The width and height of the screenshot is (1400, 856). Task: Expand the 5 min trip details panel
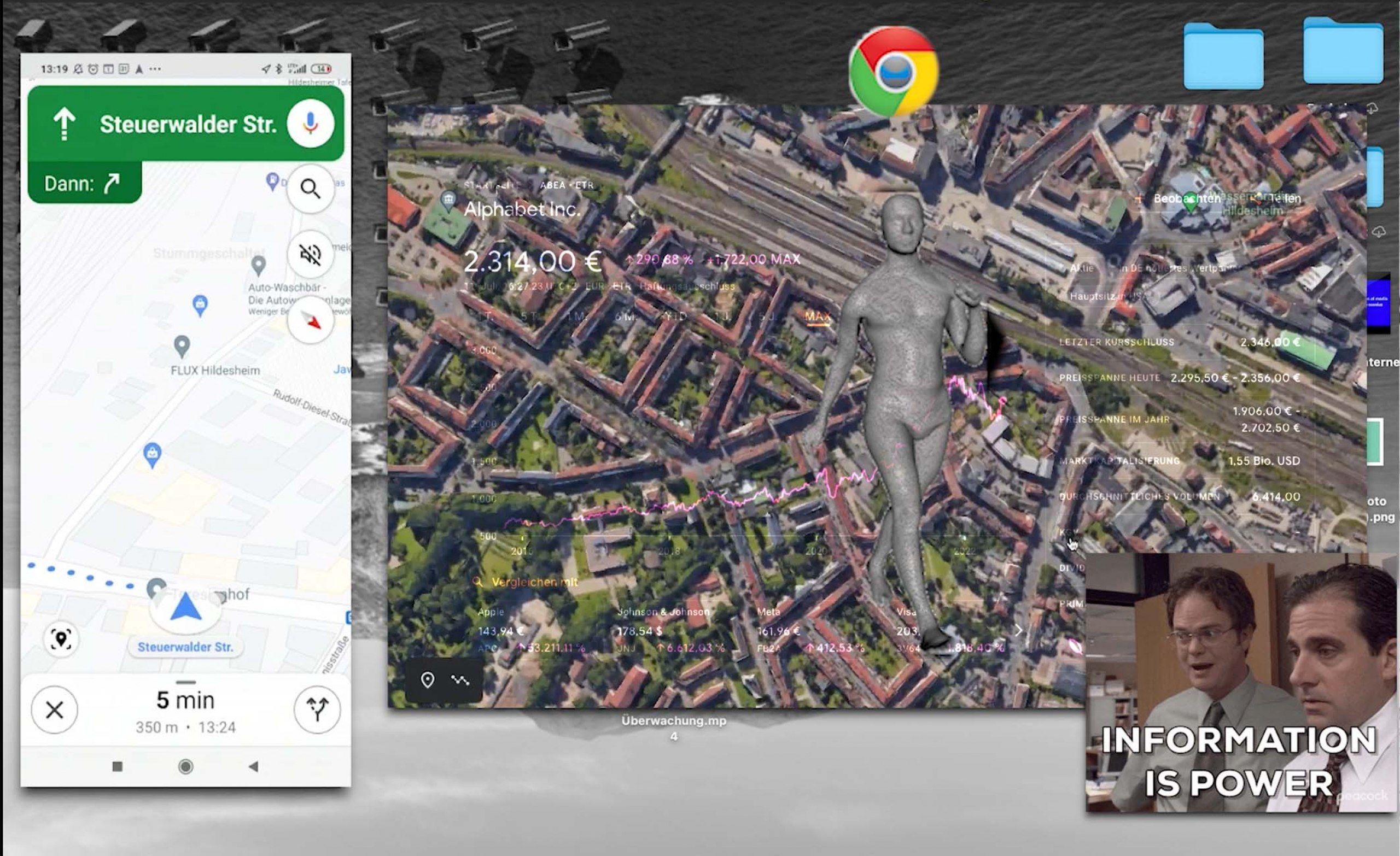(x=186, y=710)
